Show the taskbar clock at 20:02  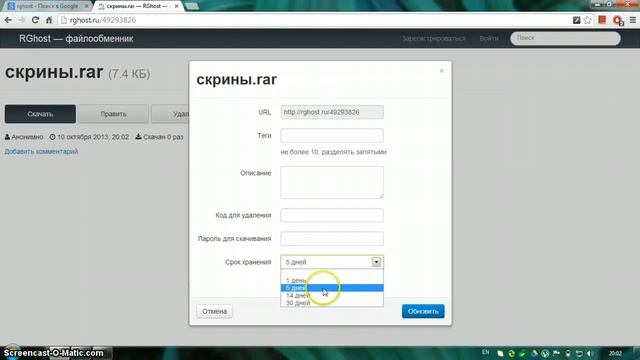point(615,353)
